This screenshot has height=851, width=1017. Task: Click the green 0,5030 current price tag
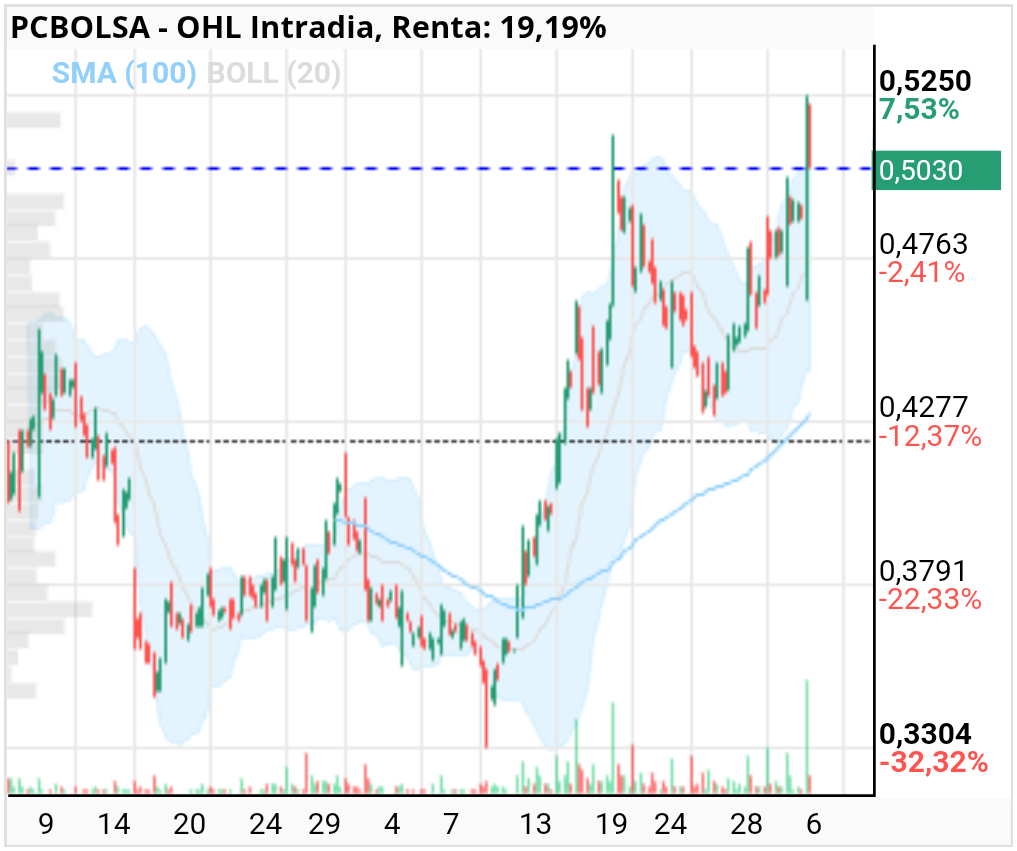coord(936,170)
